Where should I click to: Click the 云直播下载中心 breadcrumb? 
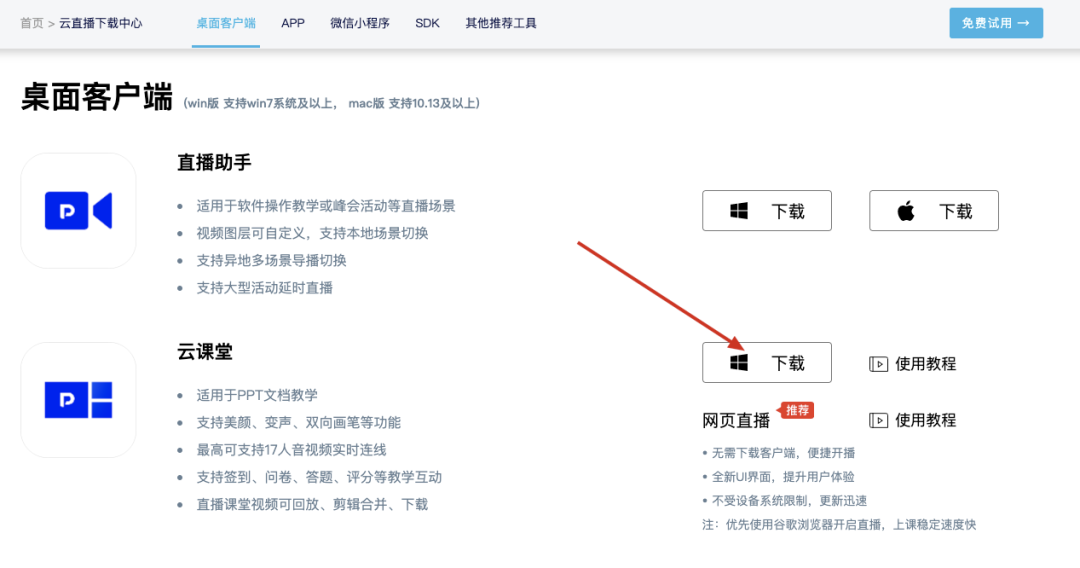(x=100, y=23)
